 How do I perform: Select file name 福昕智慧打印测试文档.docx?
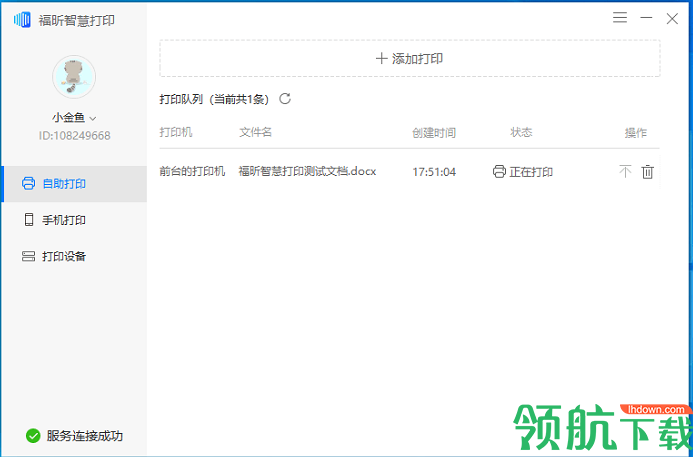(307, 171)
